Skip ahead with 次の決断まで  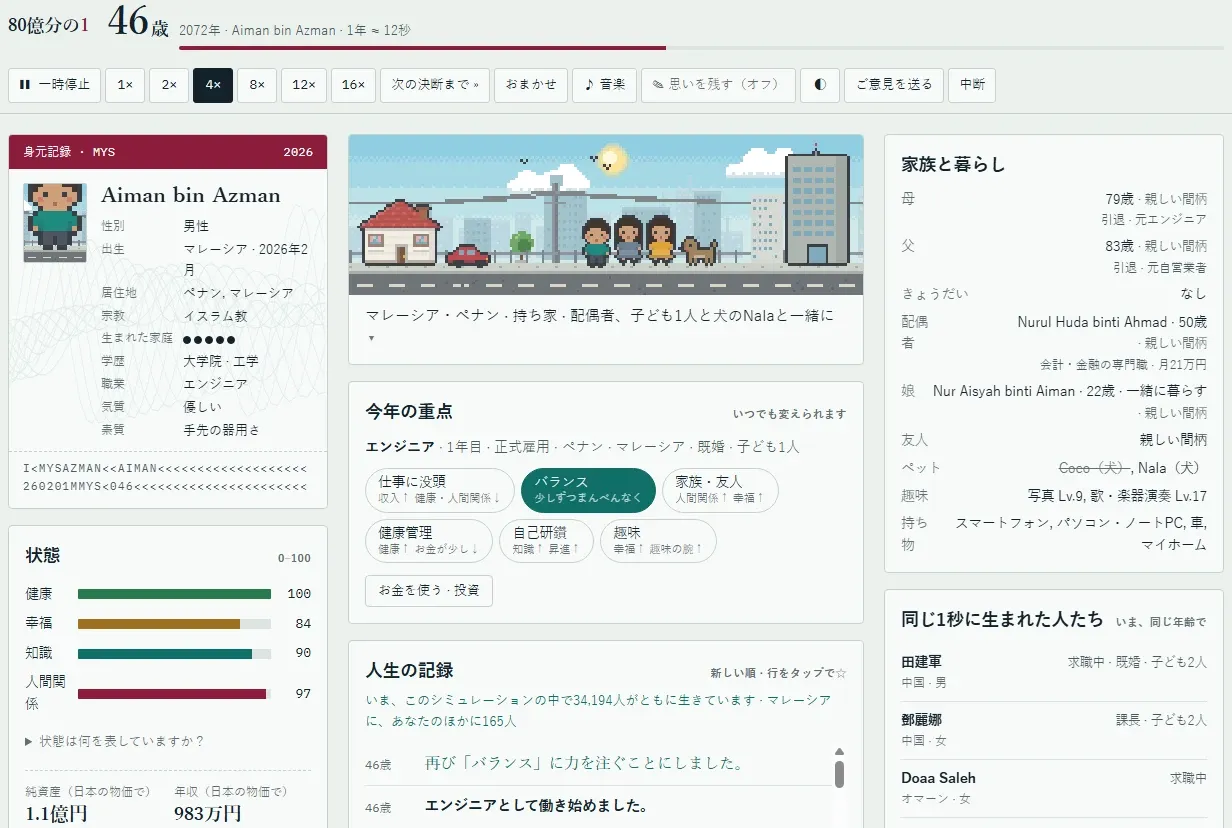[x=434, y=85]
